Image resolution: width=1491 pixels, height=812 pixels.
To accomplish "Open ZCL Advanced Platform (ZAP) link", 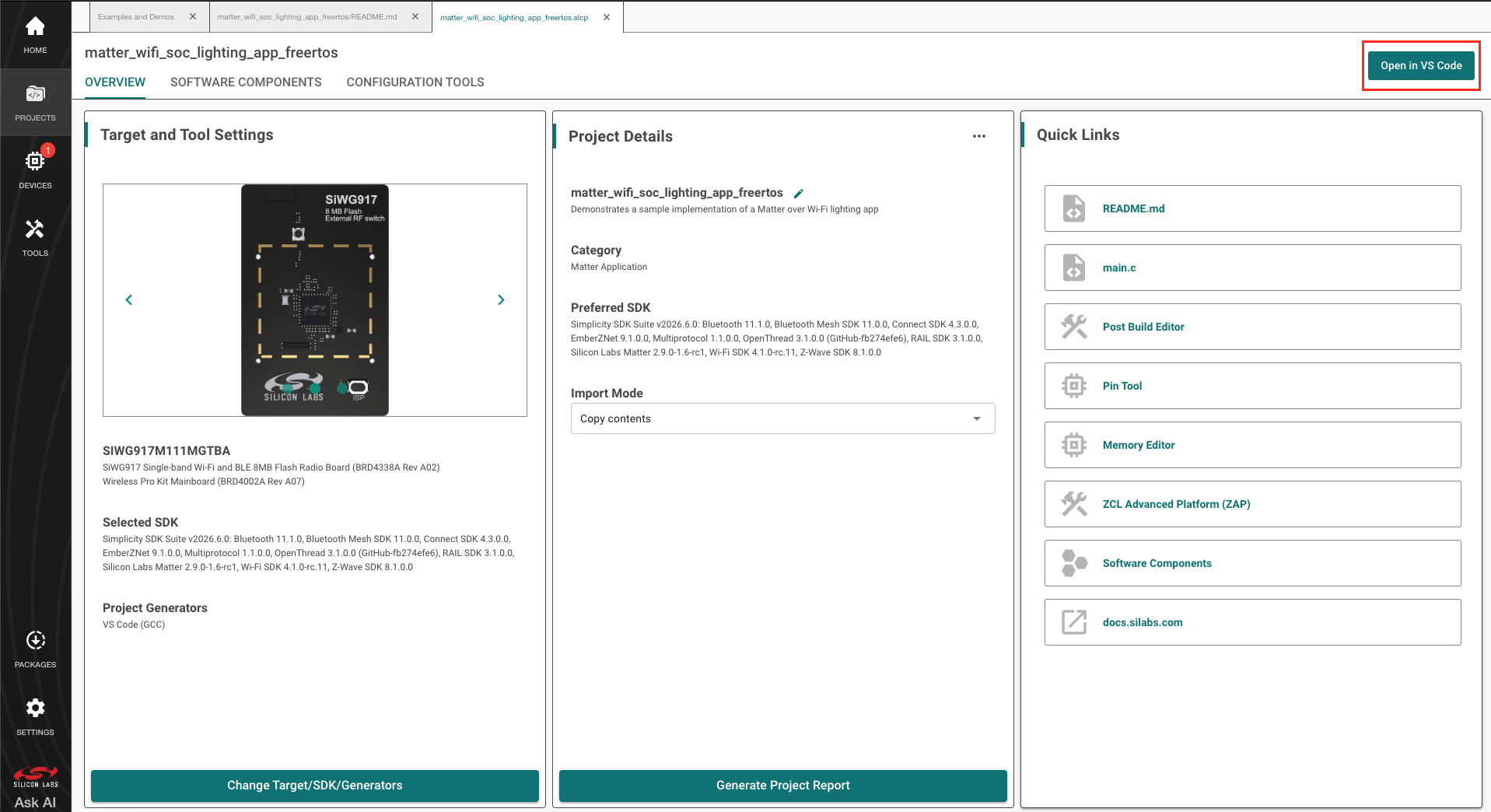I will pos(1252,504).
